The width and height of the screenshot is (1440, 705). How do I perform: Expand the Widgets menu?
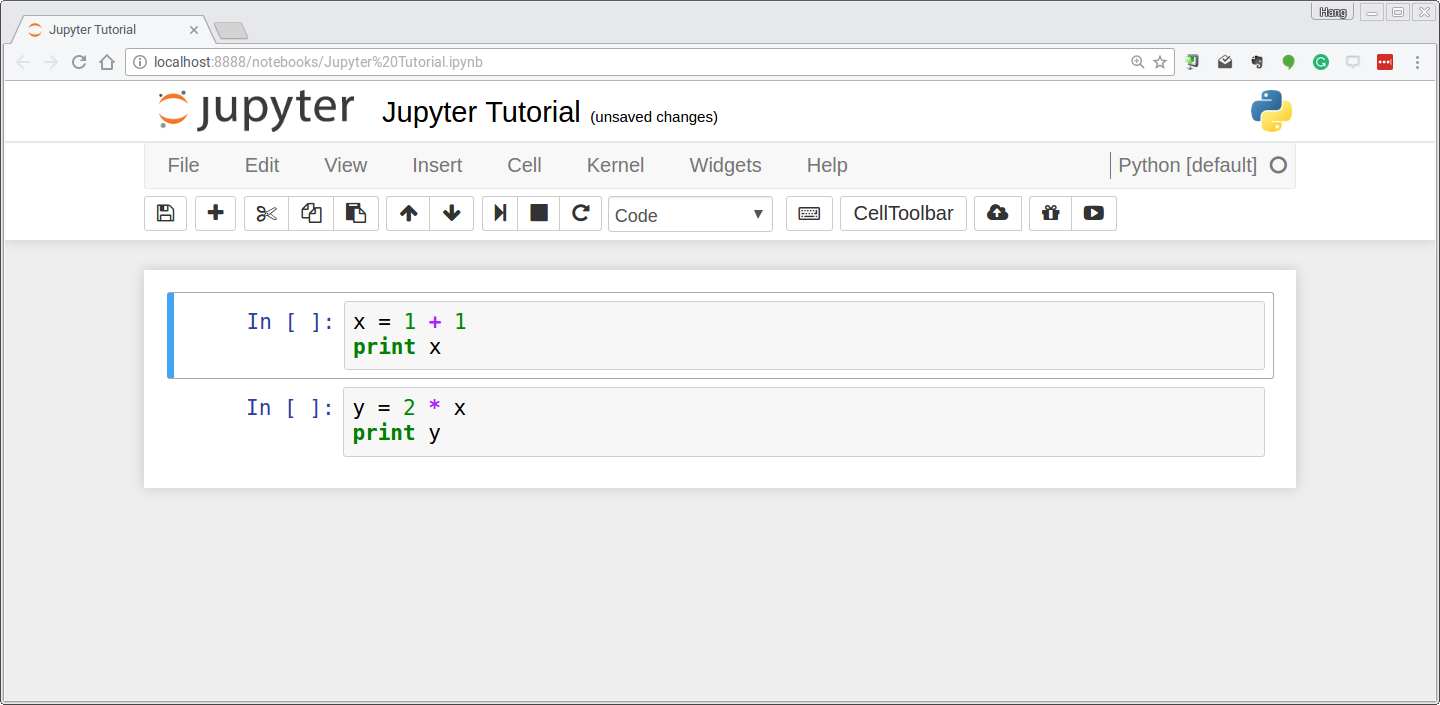(725, 165)
